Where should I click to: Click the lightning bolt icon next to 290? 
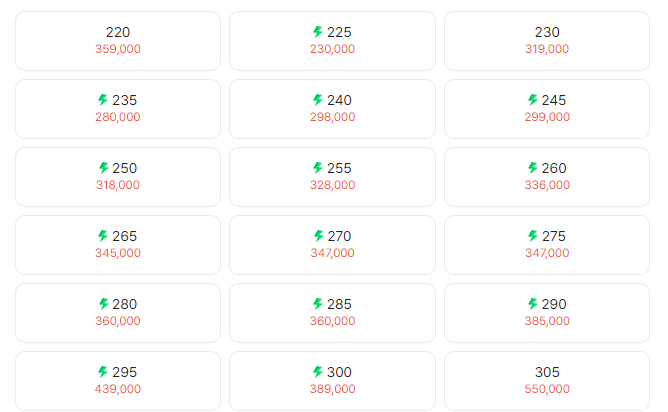[x=533, y=304]
